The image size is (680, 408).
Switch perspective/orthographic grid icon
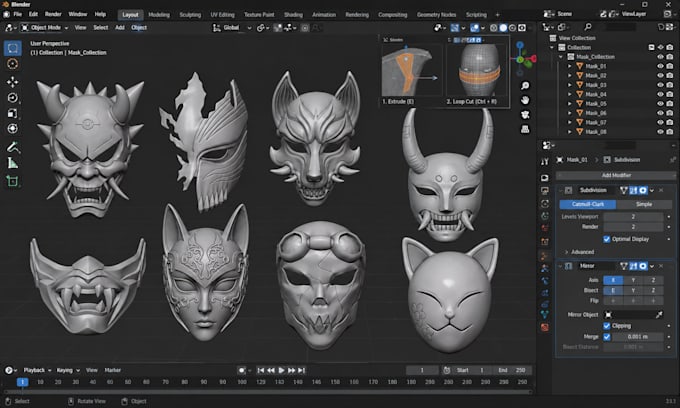(525, 129)
